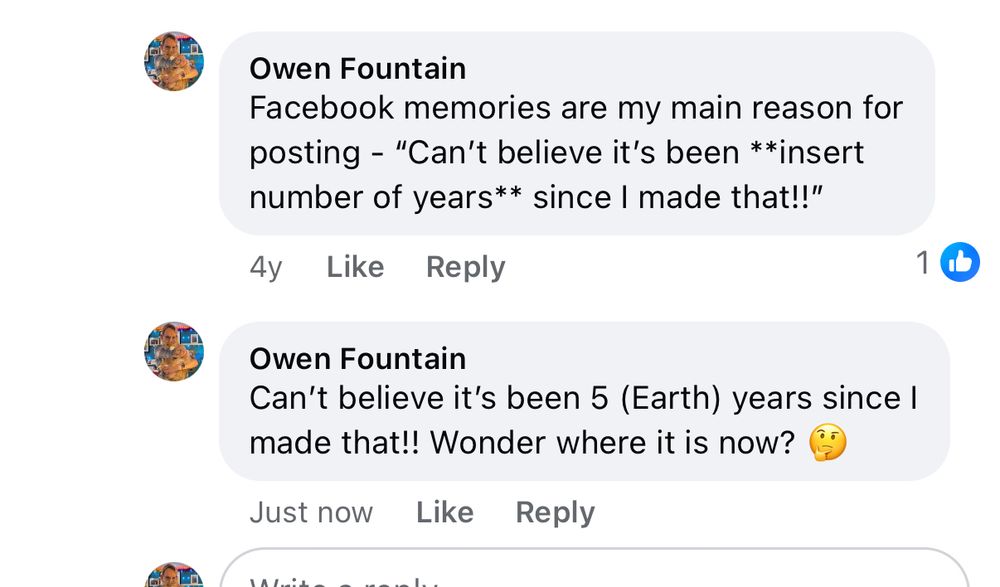The height and width of the screenshot is (587, 1000).
Task: Click the thinking face emoji
Action: click(827, 442)
